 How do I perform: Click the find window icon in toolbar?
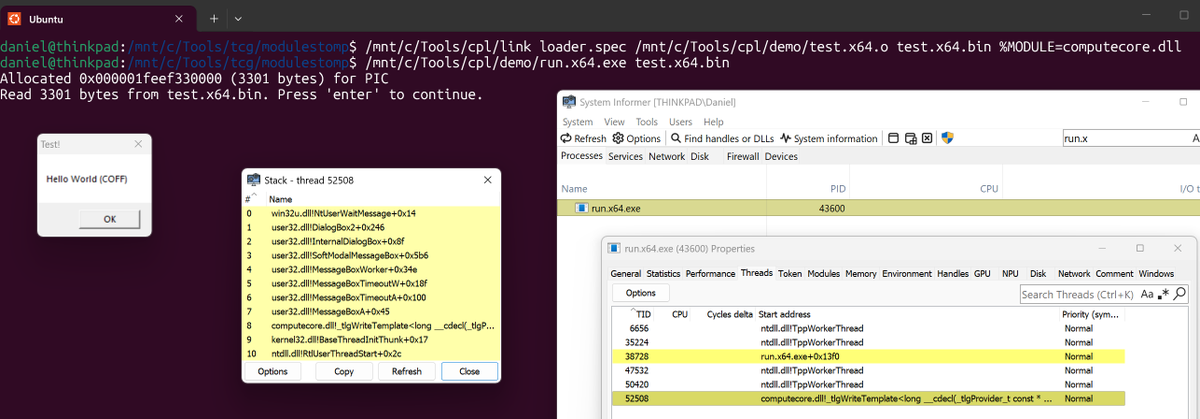tap(894, 138)
